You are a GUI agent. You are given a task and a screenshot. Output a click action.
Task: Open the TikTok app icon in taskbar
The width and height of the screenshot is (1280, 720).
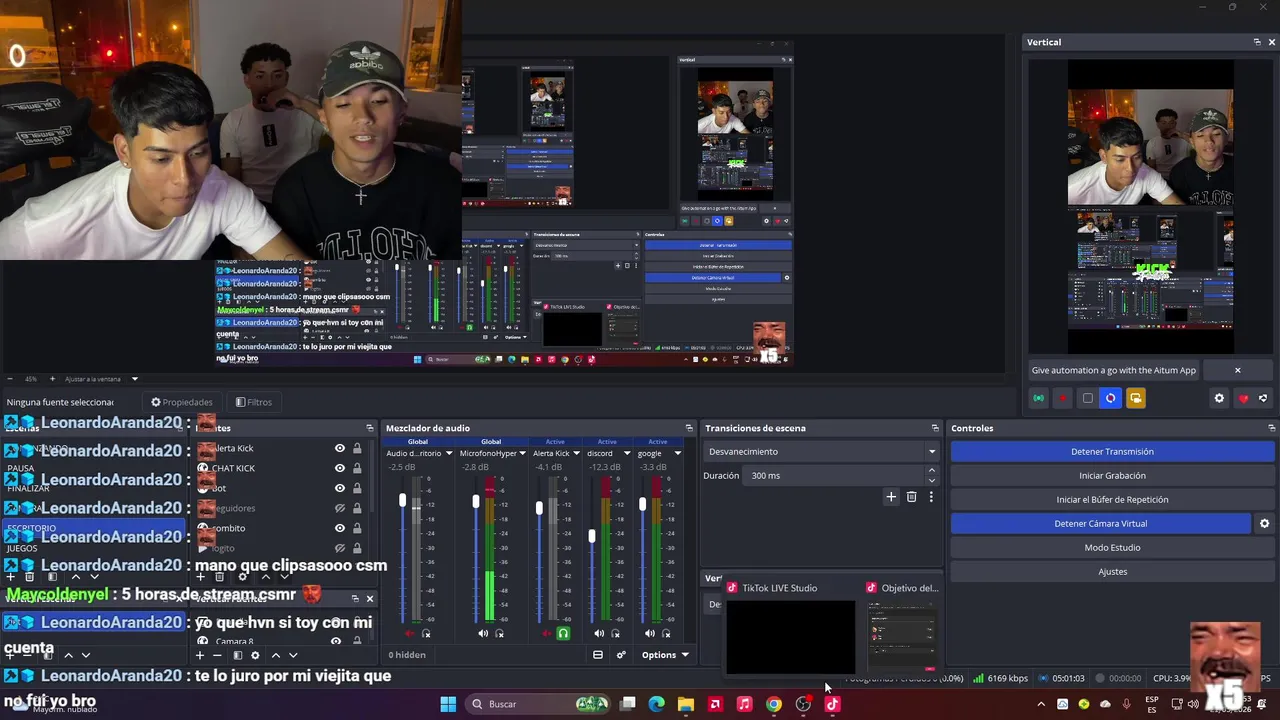pyautogui.click(x=832, y=704)
